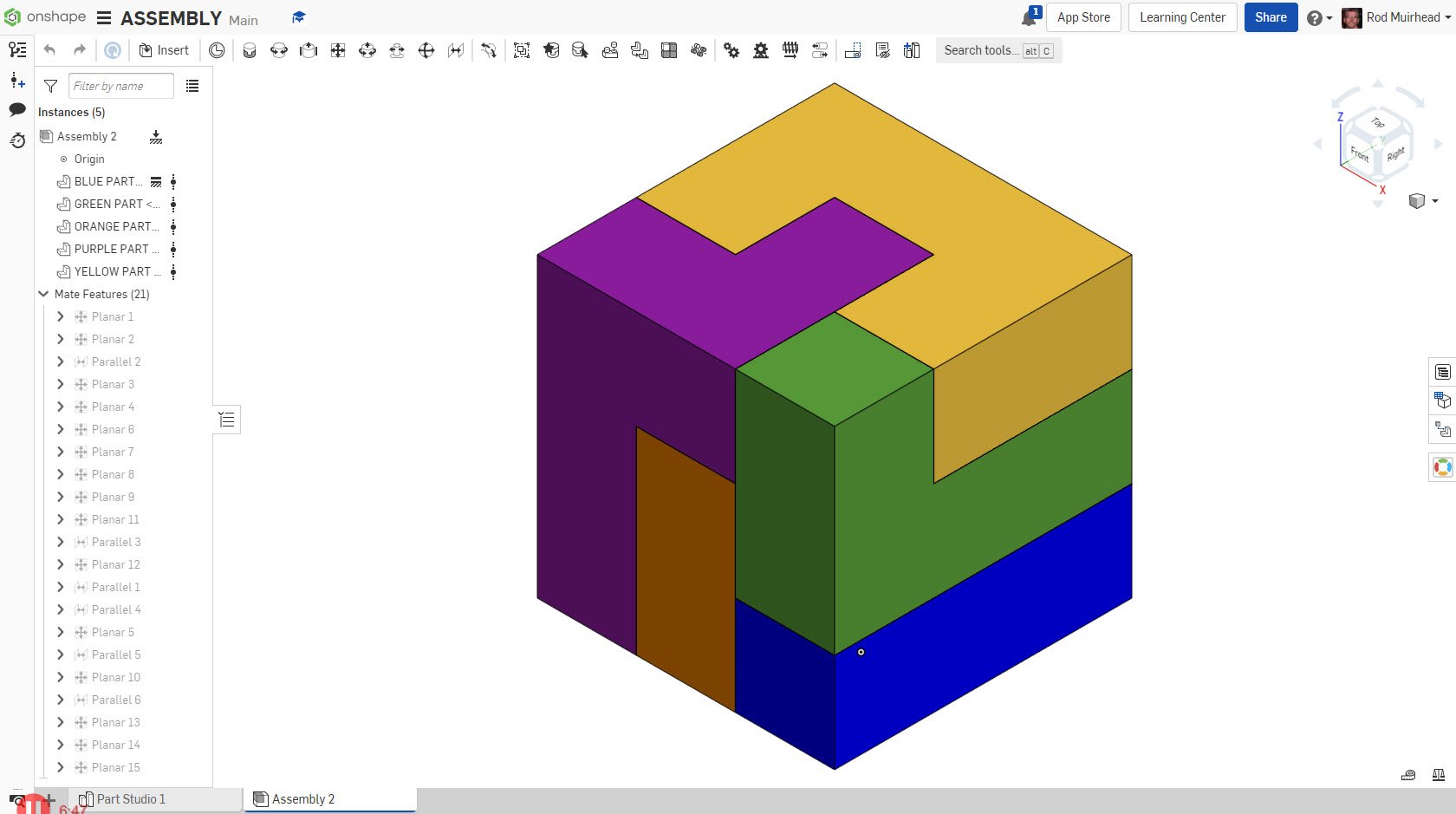Select the Revolute mate tool
This screenshot has height=814, width=1456.
(x=279, y=50)
